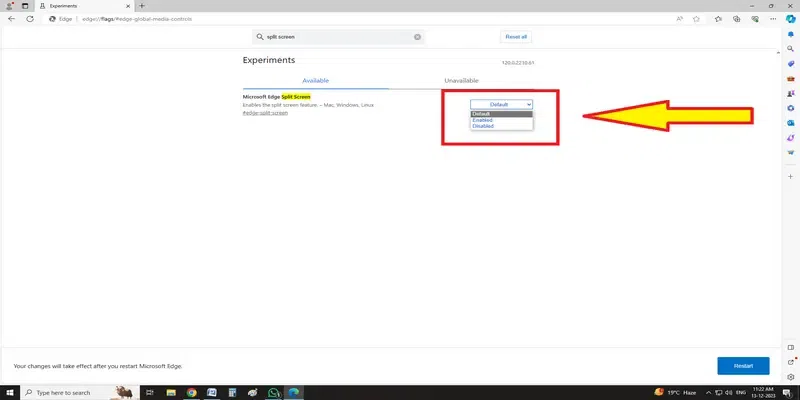Screen dimensions: 800x400
Task: Click the search flags input field
Action: (x=338, y=37)
